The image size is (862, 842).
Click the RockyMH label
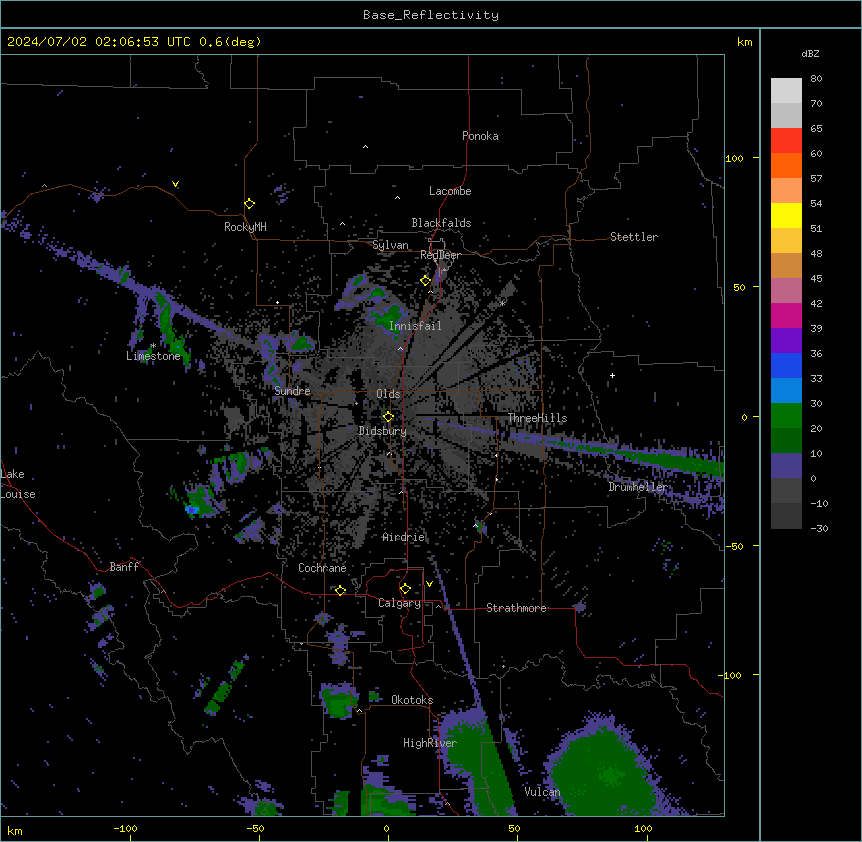[245, 227]
